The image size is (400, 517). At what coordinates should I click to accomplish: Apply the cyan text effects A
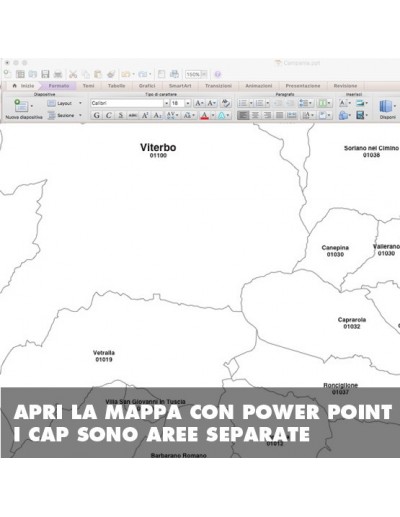point(221,115)
